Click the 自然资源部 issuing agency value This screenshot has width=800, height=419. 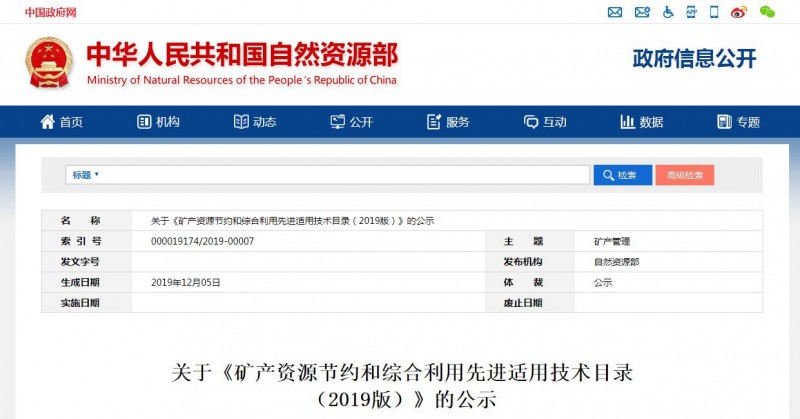[616, 262]
